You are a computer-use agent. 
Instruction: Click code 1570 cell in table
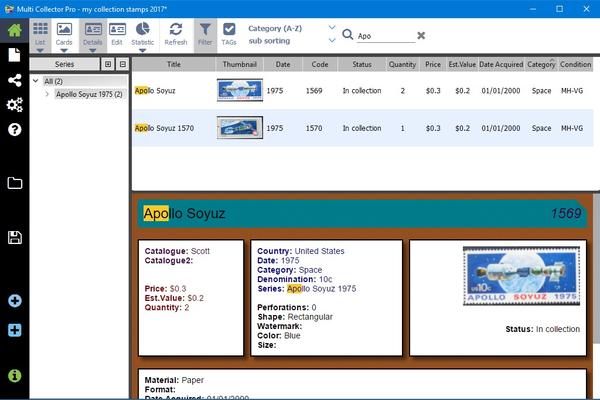coord(314,128)
